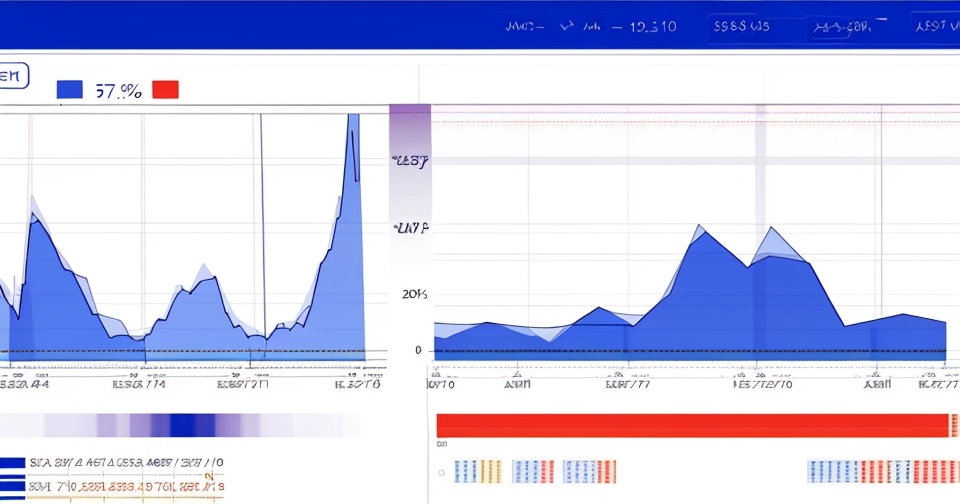Click the 57.% legend value
This screenshot has width=960, height=504.
(118, 91)
